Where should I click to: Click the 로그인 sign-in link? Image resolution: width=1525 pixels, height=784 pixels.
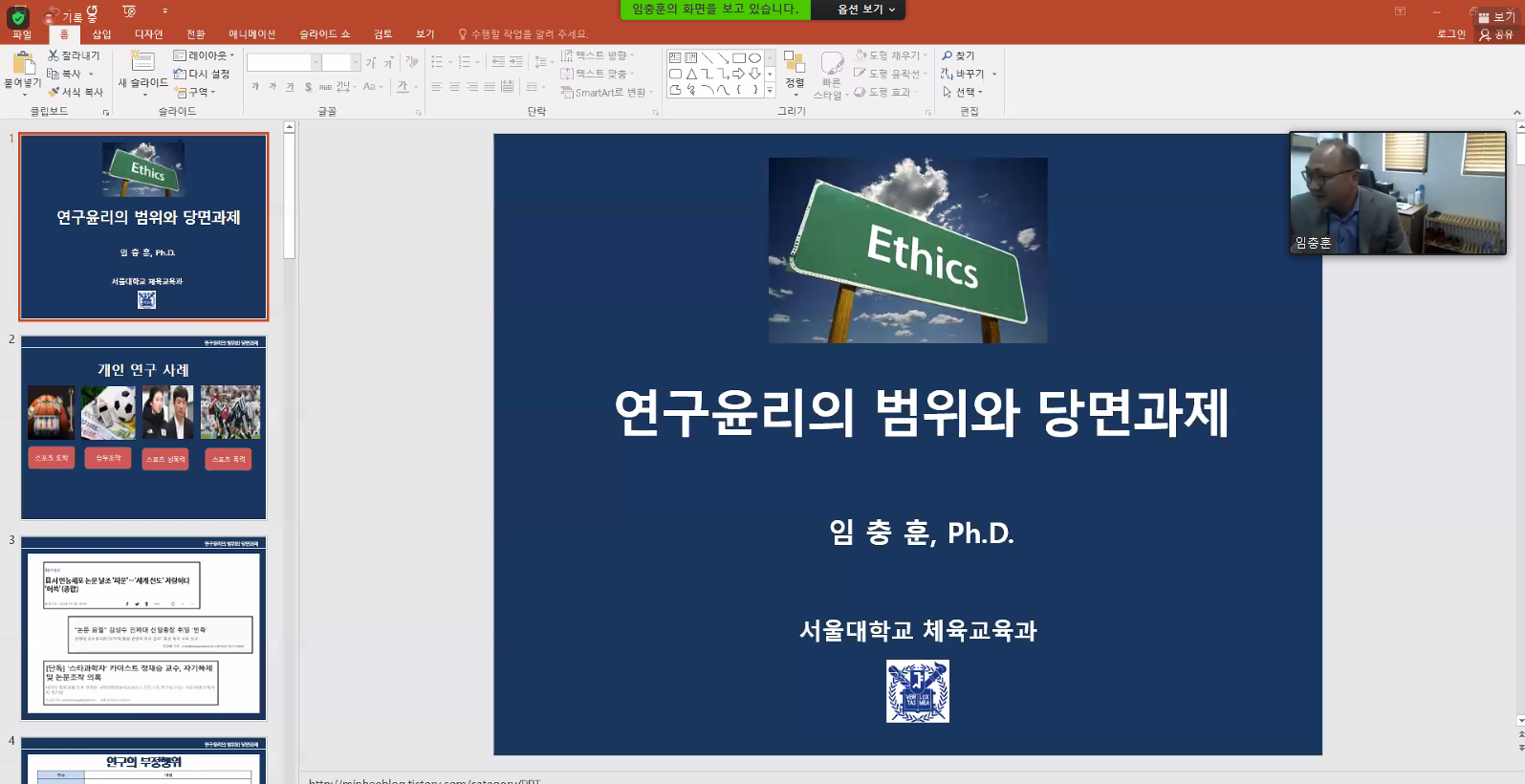pos(1451,34)
